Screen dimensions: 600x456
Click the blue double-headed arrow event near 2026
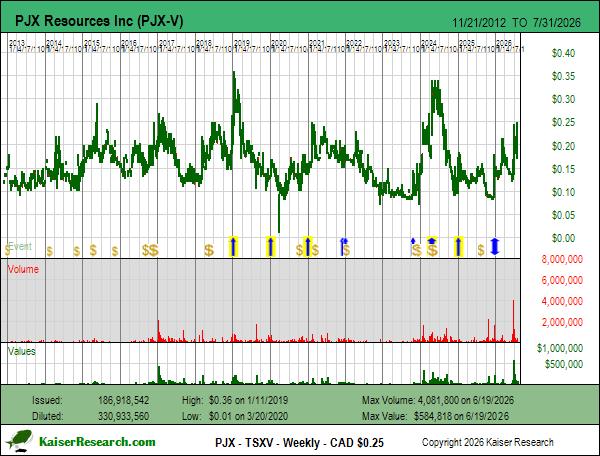pyautogui.click(x=495, y=247)
